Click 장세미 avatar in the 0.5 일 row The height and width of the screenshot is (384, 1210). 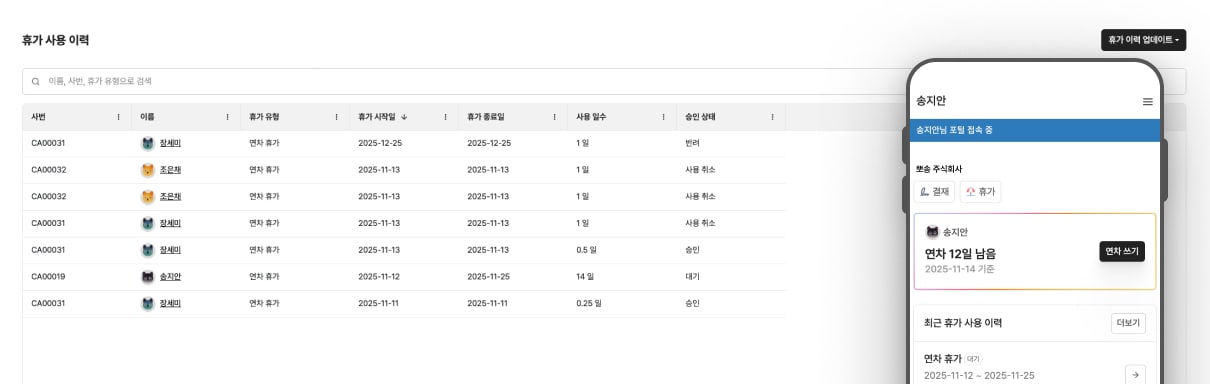pos(148,250)
